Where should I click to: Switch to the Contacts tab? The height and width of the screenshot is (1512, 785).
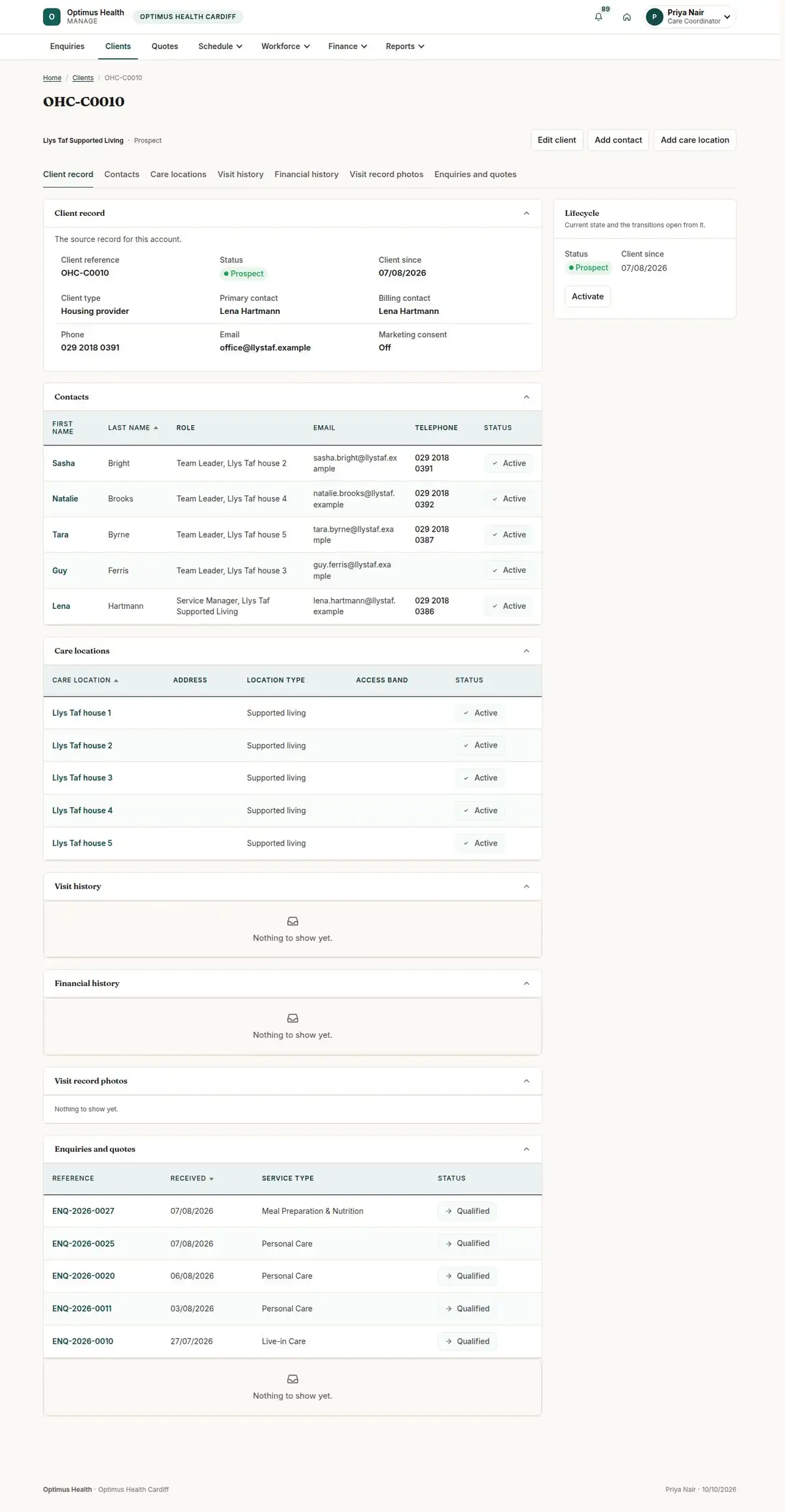pos(122,175)
